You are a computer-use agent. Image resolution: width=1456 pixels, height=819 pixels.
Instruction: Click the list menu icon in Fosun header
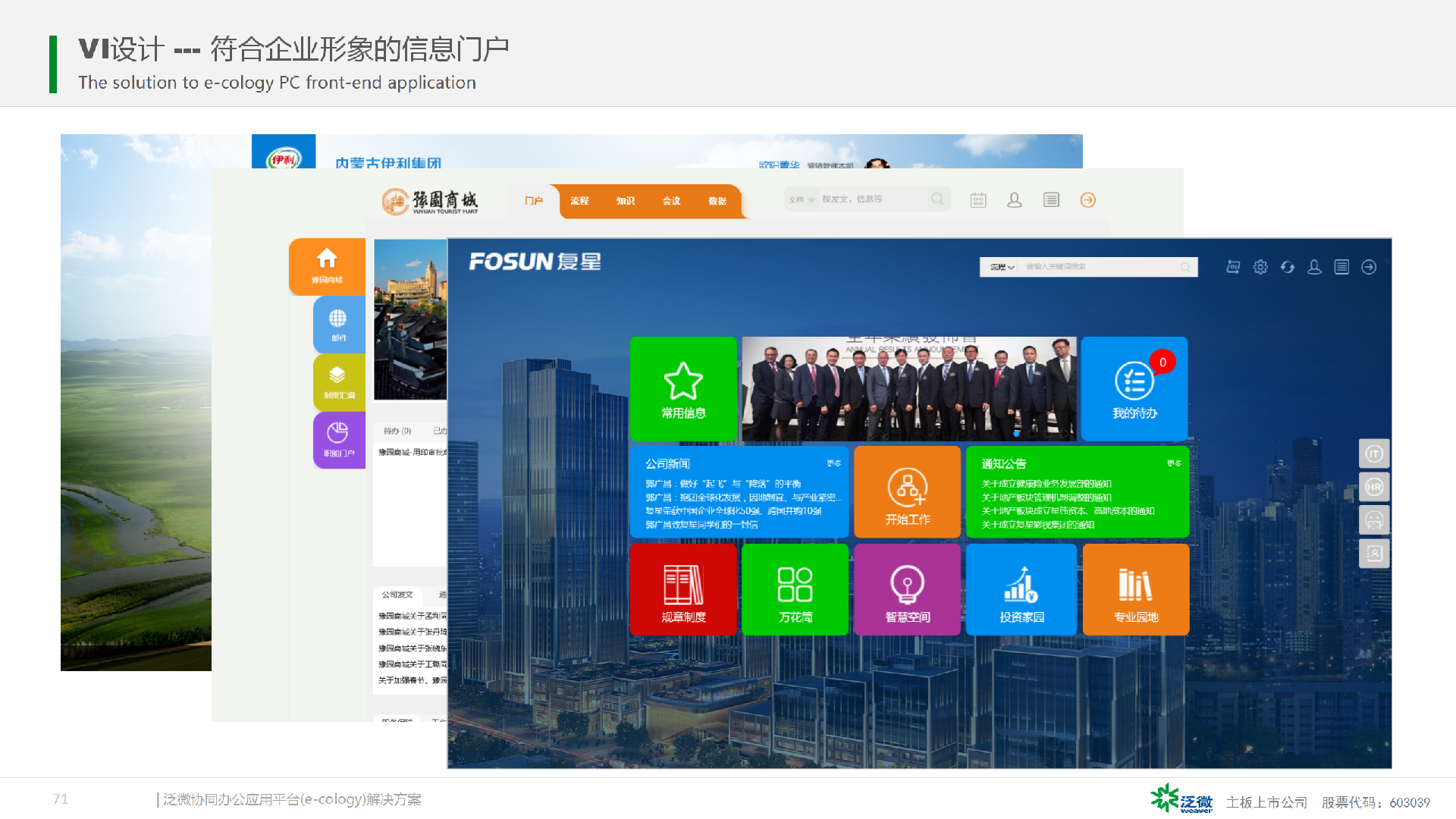coord(1341,267)
